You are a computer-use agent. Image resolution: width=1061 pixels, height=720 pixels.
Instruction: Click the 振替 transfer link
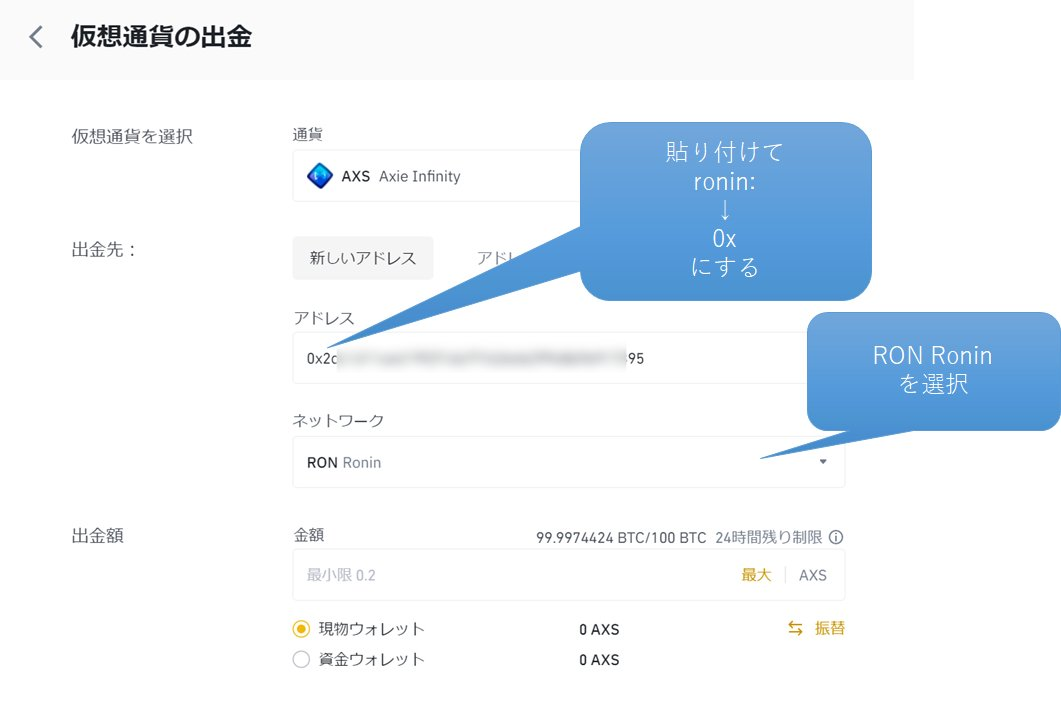830,628
